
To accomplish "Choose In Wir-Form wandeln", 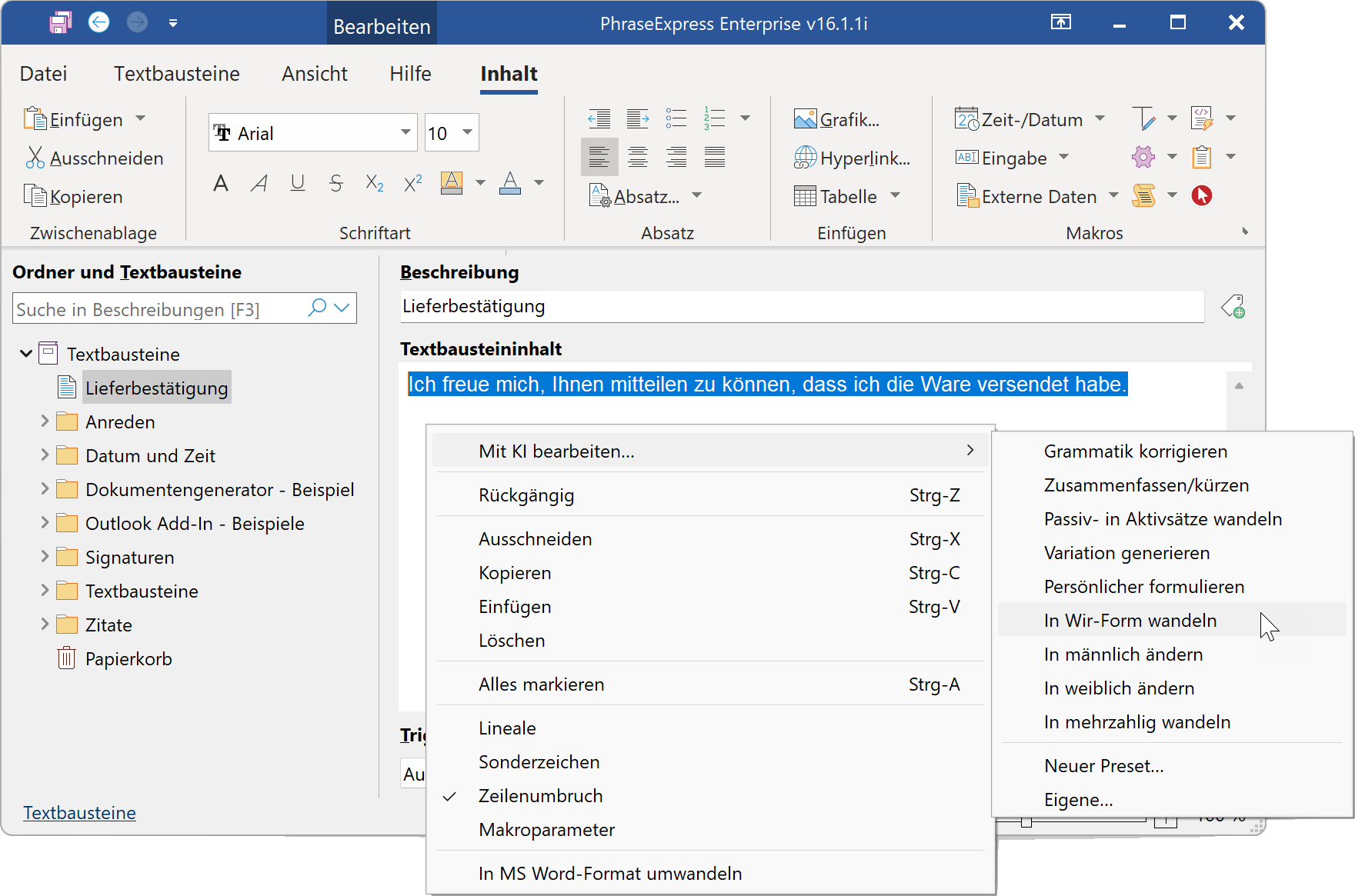I will (1172, 621).
